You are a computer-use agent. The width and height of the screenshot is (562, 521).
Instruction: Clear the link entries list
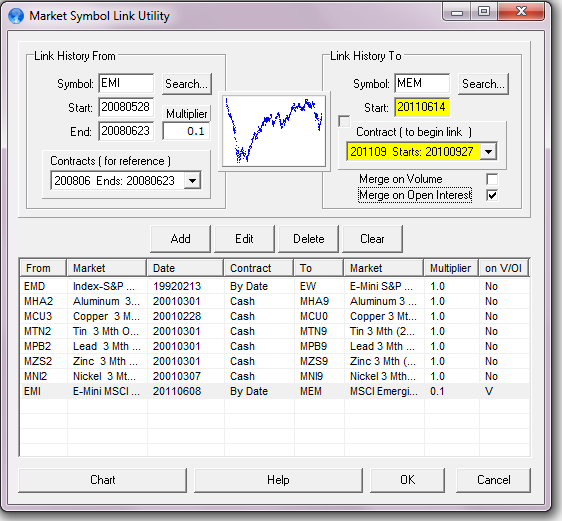point(372,239)
